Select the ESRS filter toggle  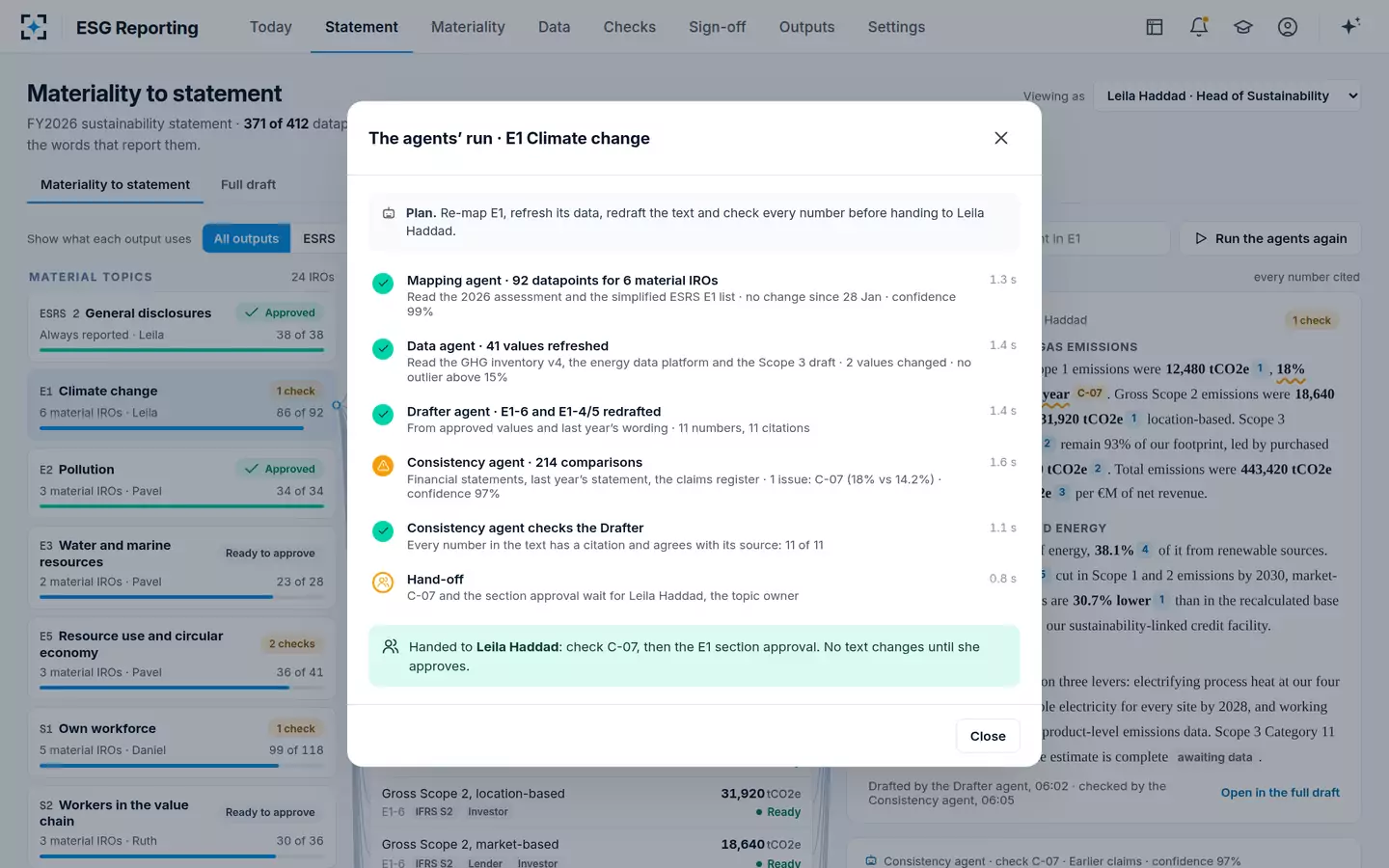tap(319, 238)
